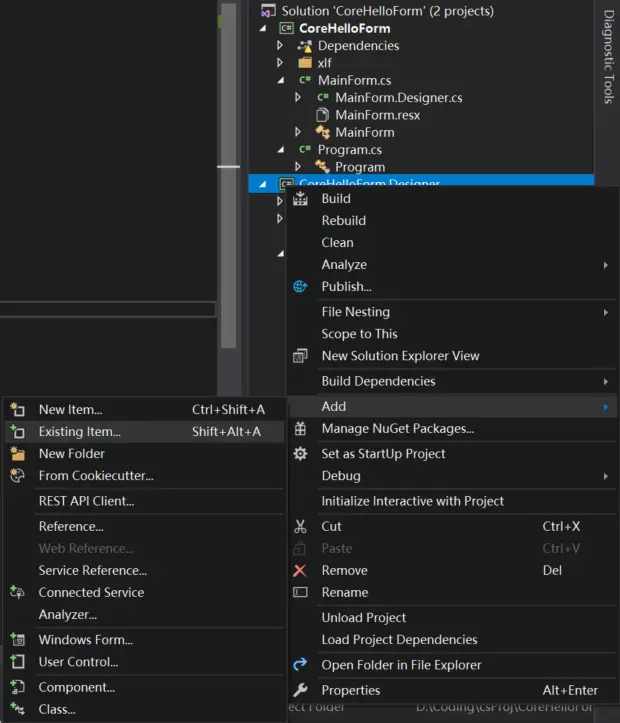Open the Add submenu

tap(452, 407)
